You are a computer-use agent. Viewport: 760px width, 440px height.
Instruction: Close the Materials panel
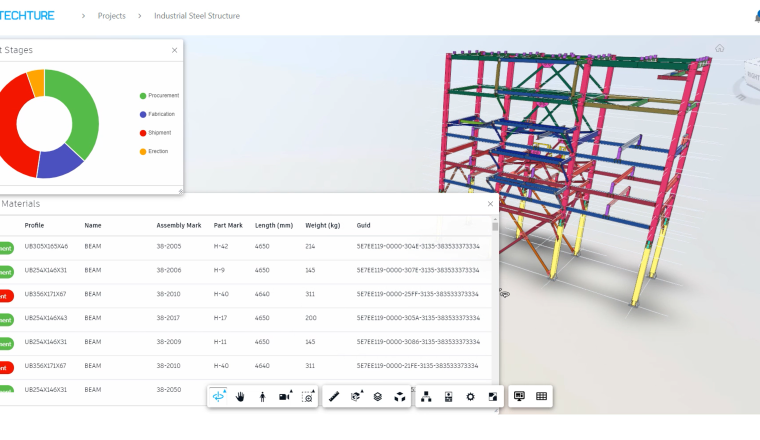[x=490, y=204]
